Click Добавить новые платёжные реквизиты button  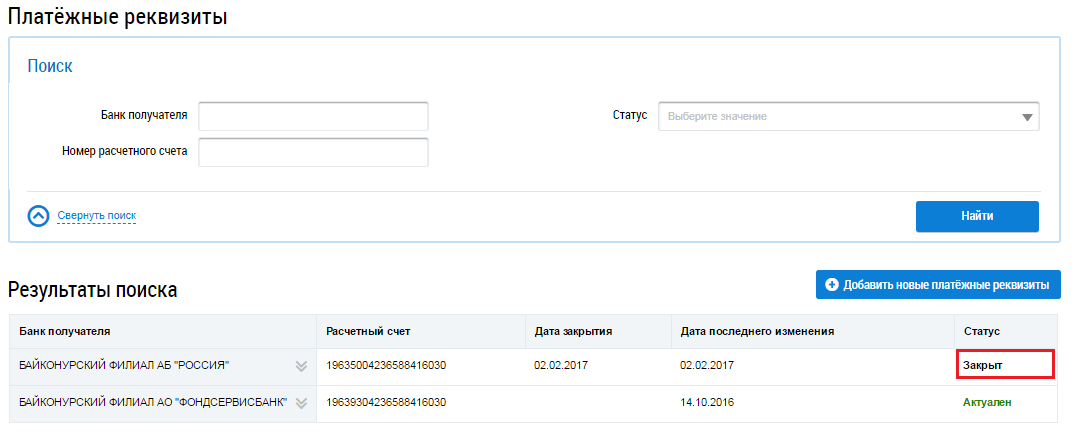pos(936,285)
